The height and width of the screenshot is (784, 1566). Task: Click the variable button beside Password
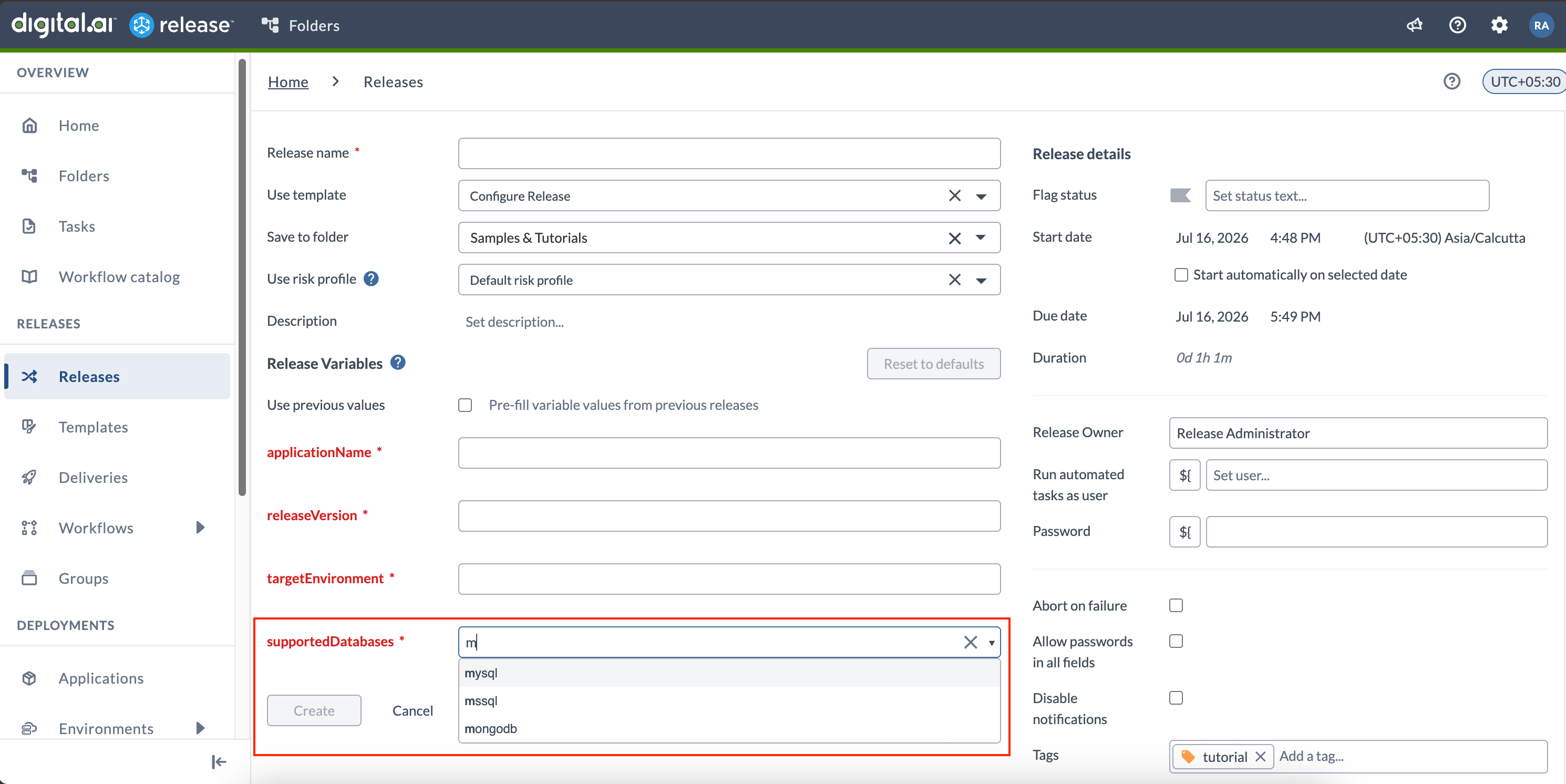1184,532
